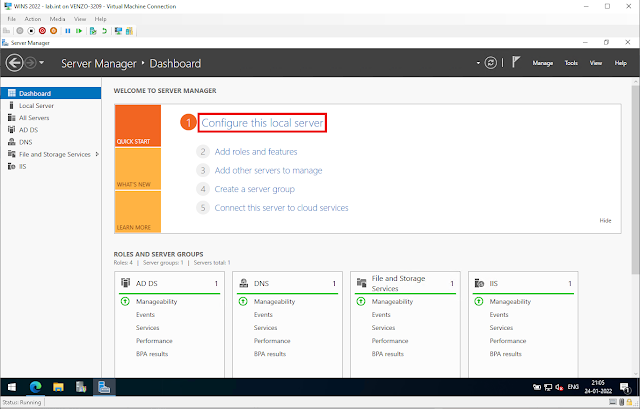Hide the welcome tile
This screenshot has width=640, height=409.
point(605,220)
